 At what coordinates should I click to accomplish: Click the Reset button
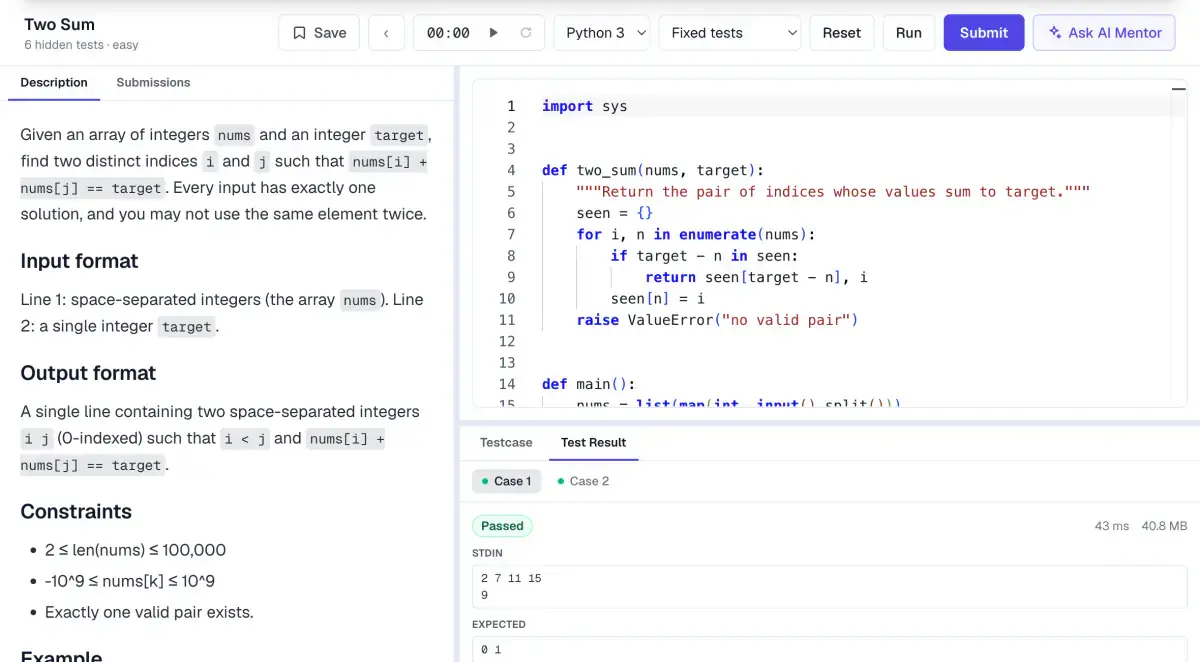[x=842, y=33]
